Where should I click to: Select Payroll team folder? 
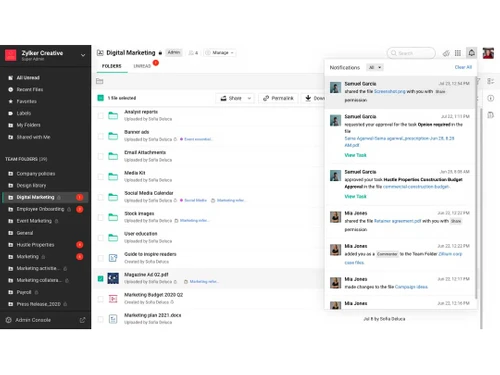45,292
